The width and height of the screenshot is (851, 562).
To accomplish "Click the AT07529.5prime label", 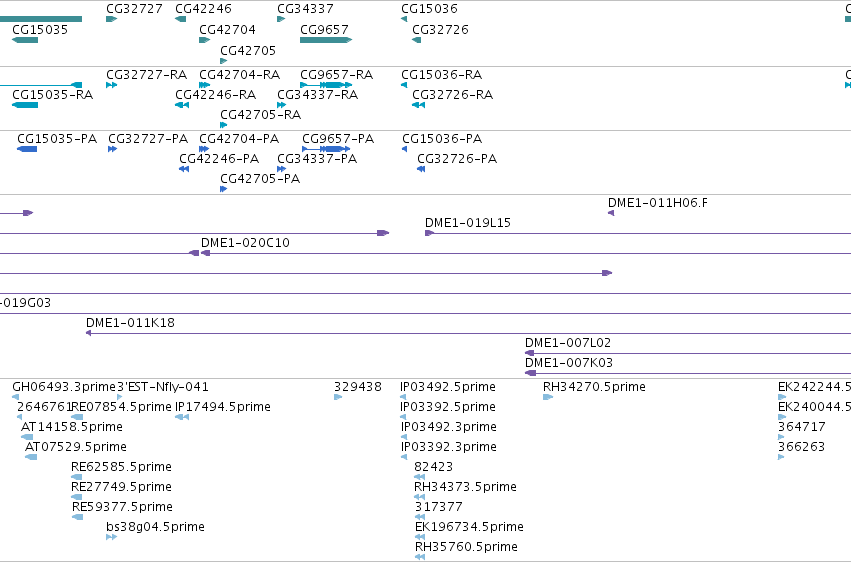I will pyautogui.click(x=76, y=447).
